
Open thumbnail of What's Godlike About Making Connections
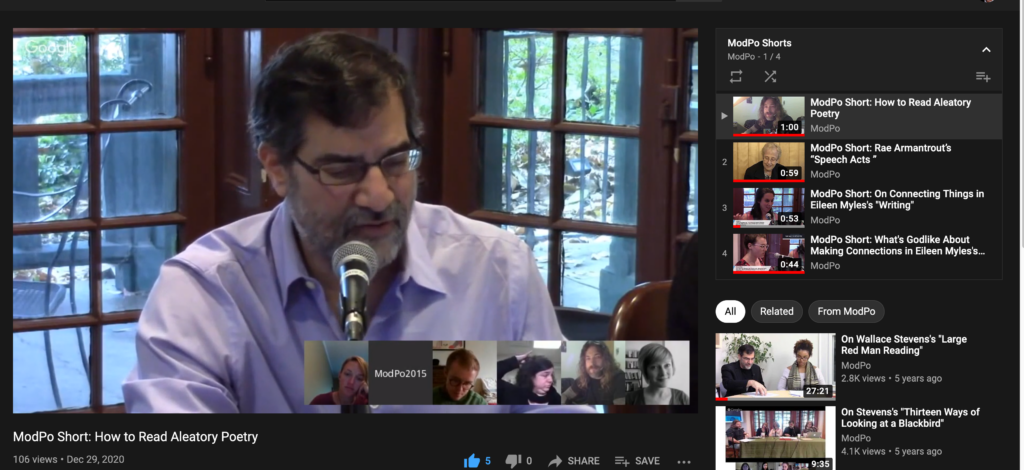pos(769,253)
